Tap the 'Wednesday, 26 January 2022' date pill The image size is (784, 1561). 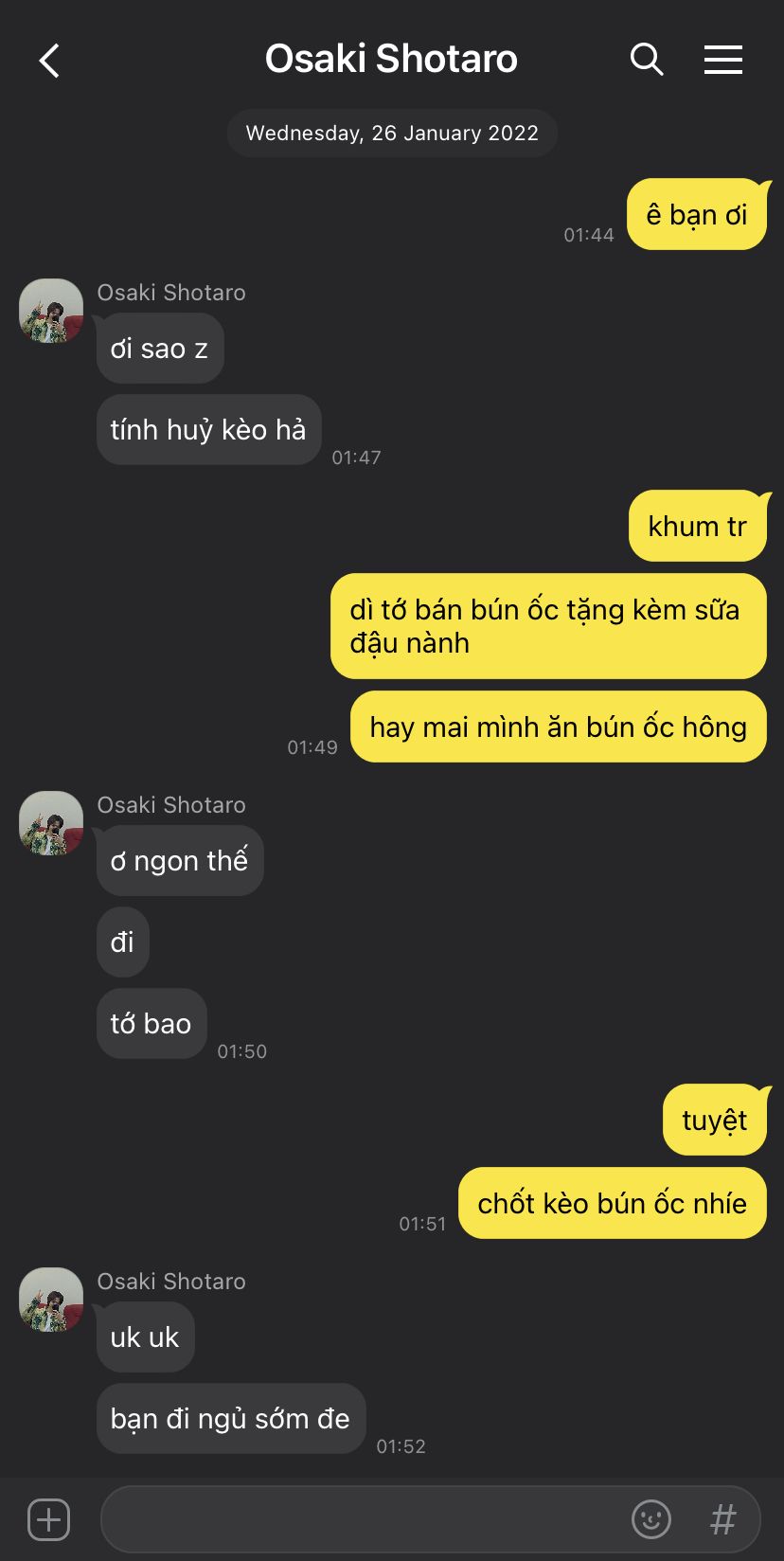392,133
